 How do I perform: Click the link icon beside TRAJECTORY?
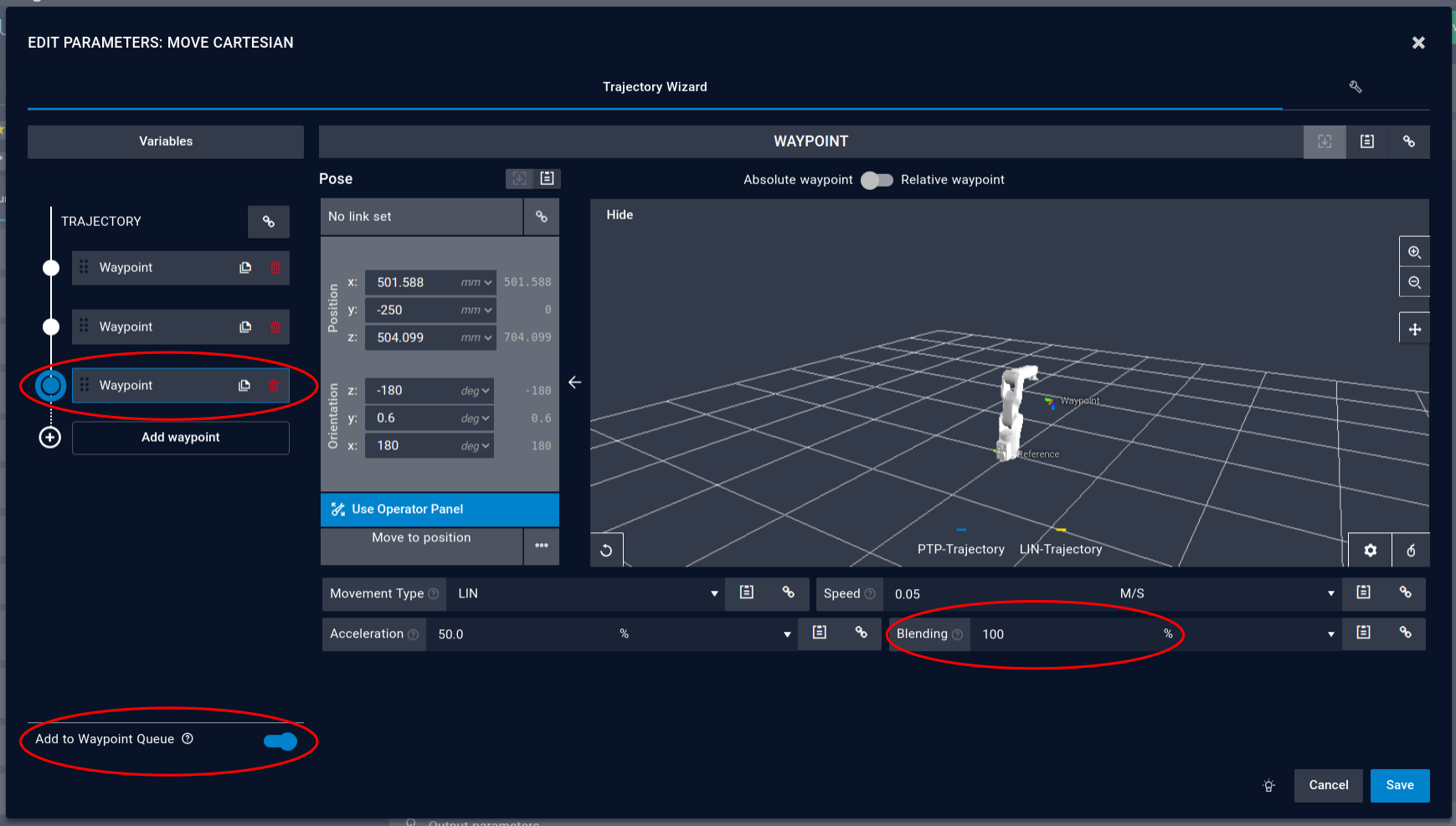click(269, 222)
